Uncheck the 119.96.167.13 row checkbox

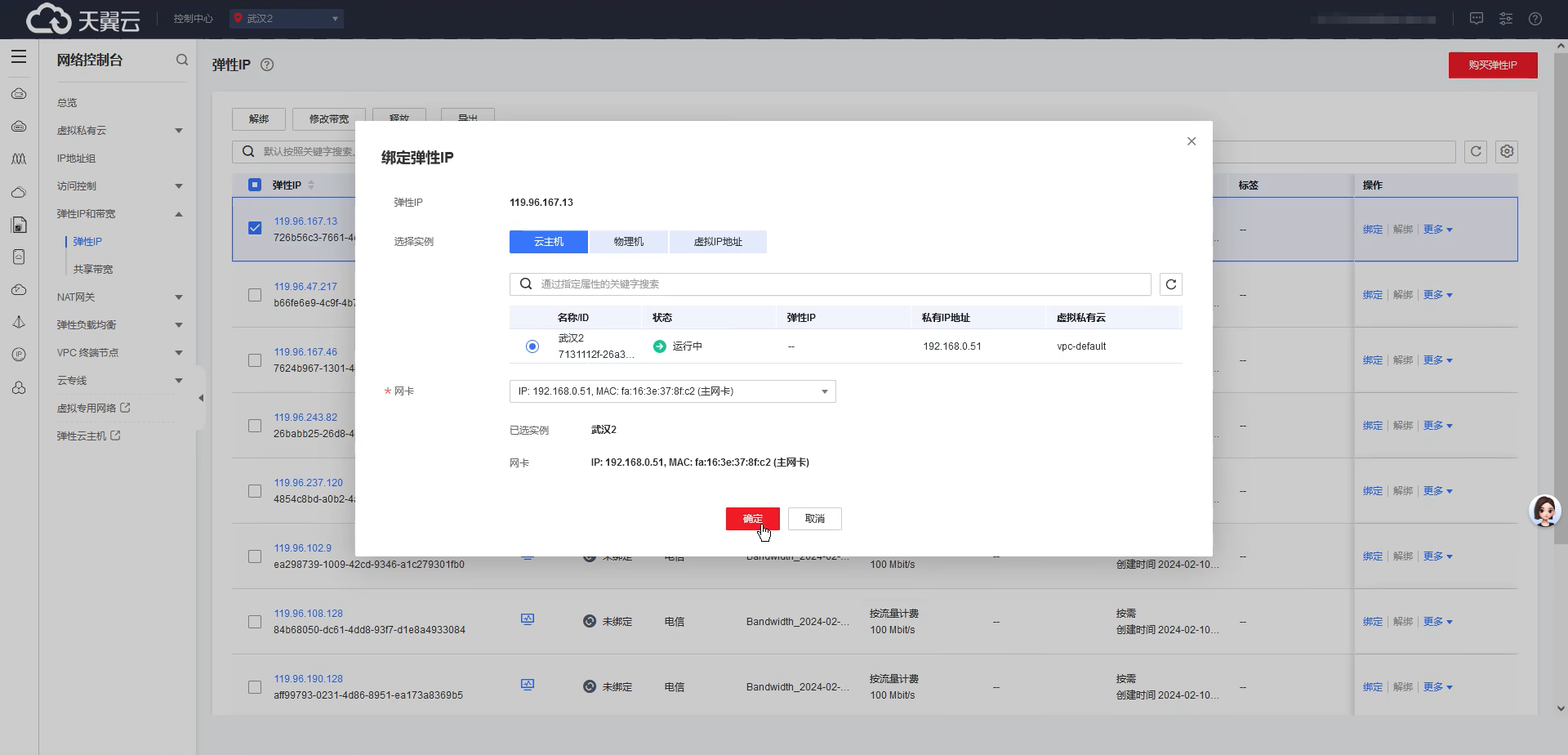[255, 228]
